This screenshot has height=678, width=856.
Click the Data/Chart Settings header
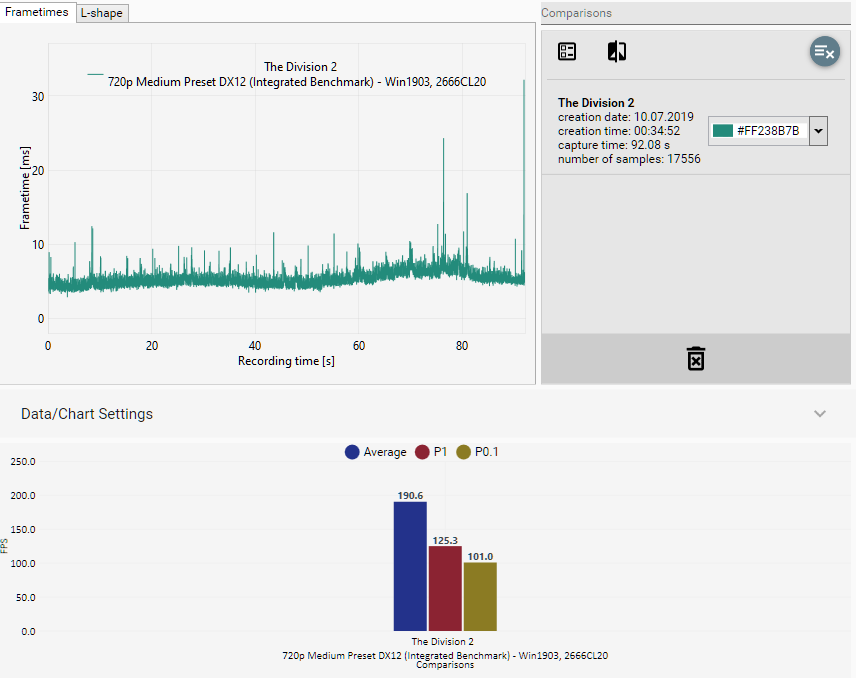point(87,414)
